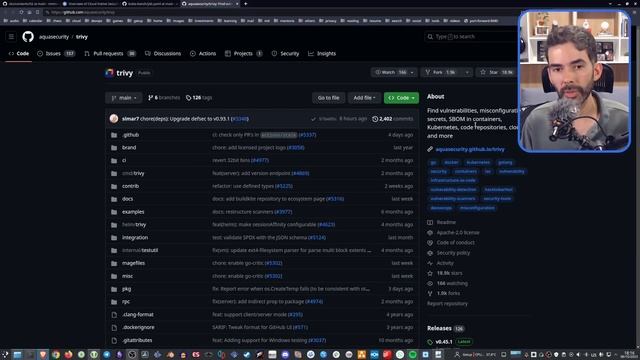Open the Discussions tab
Screen dimensions: 640x360
click(x=163, y=53)
